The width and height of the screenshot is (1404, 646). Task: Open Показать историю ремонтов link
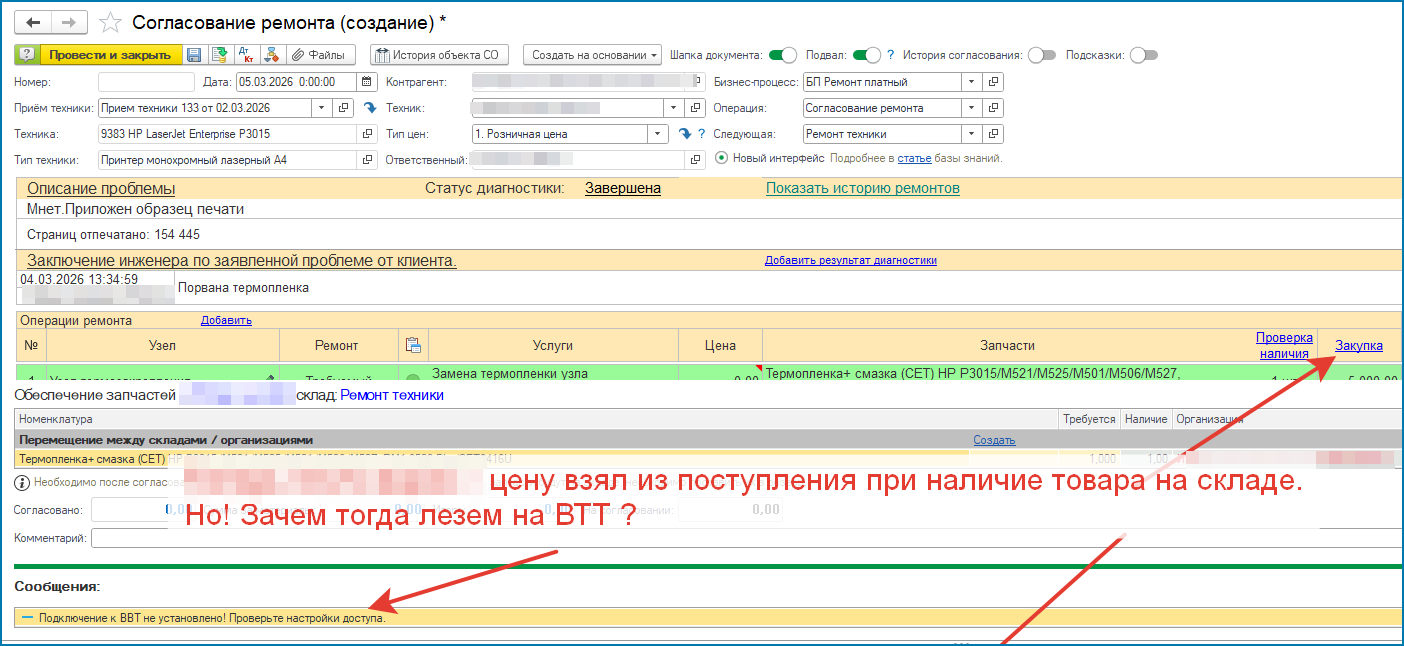(x=862, y=188)
